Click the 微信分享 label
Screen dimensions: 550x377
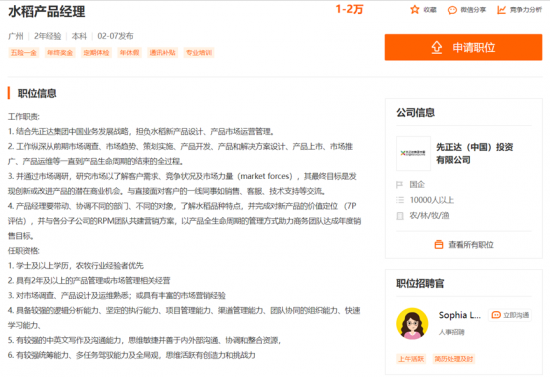pos(473,10)
